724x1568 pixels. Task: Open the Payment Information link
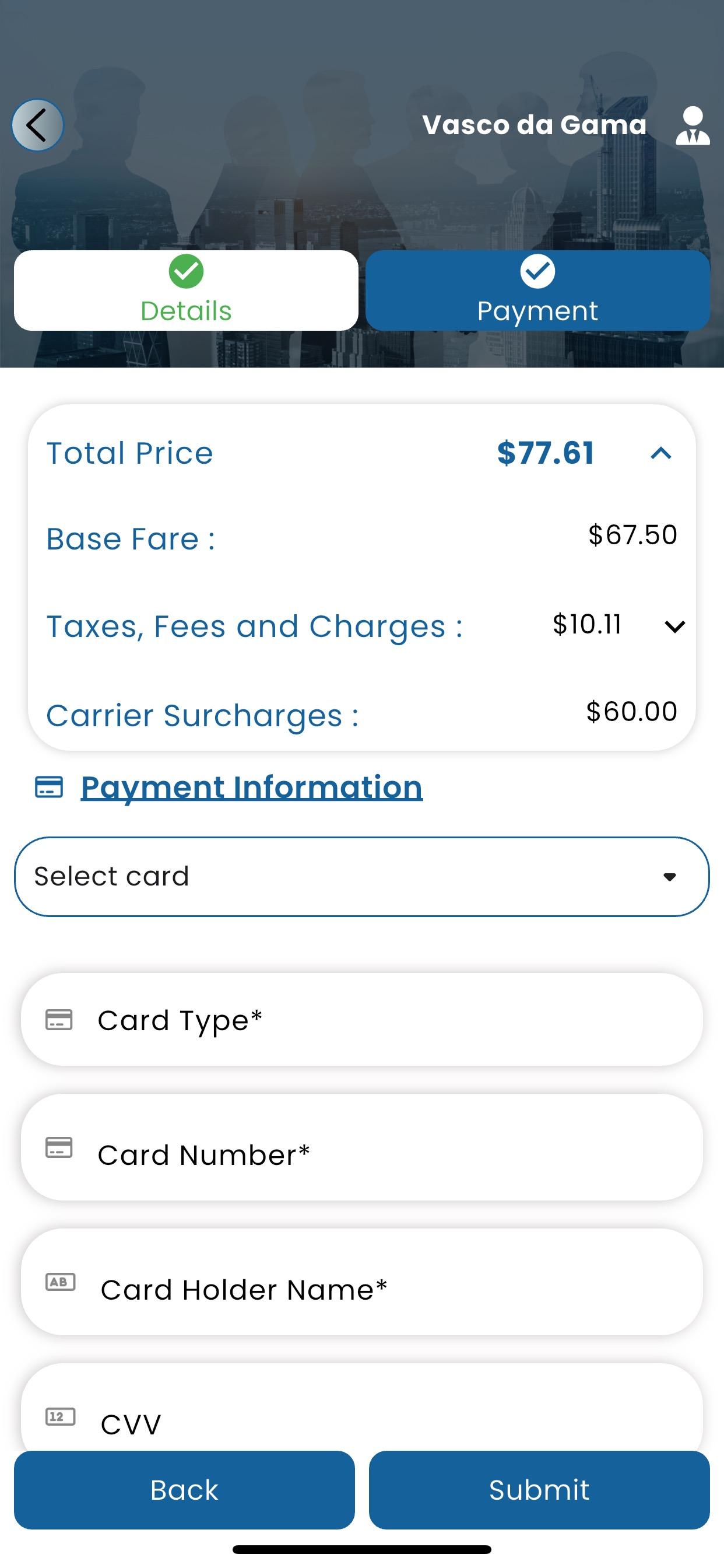tap(252, 787)
